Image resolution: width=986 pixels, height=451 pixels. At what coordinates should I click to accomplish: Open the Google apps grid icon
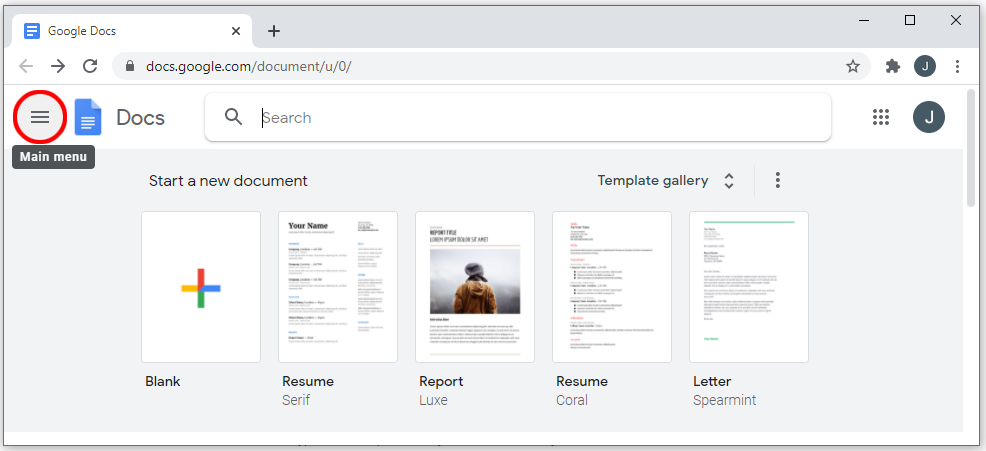(881, 117)
